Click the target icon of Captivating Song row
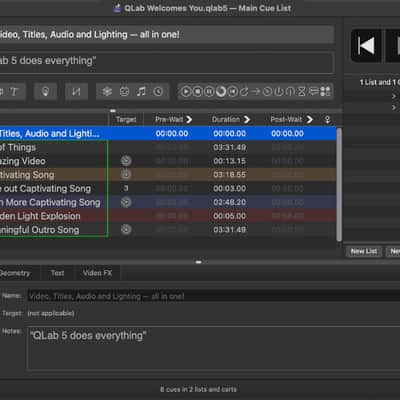The width and height of the screenshot is (400, 400). 126,175
